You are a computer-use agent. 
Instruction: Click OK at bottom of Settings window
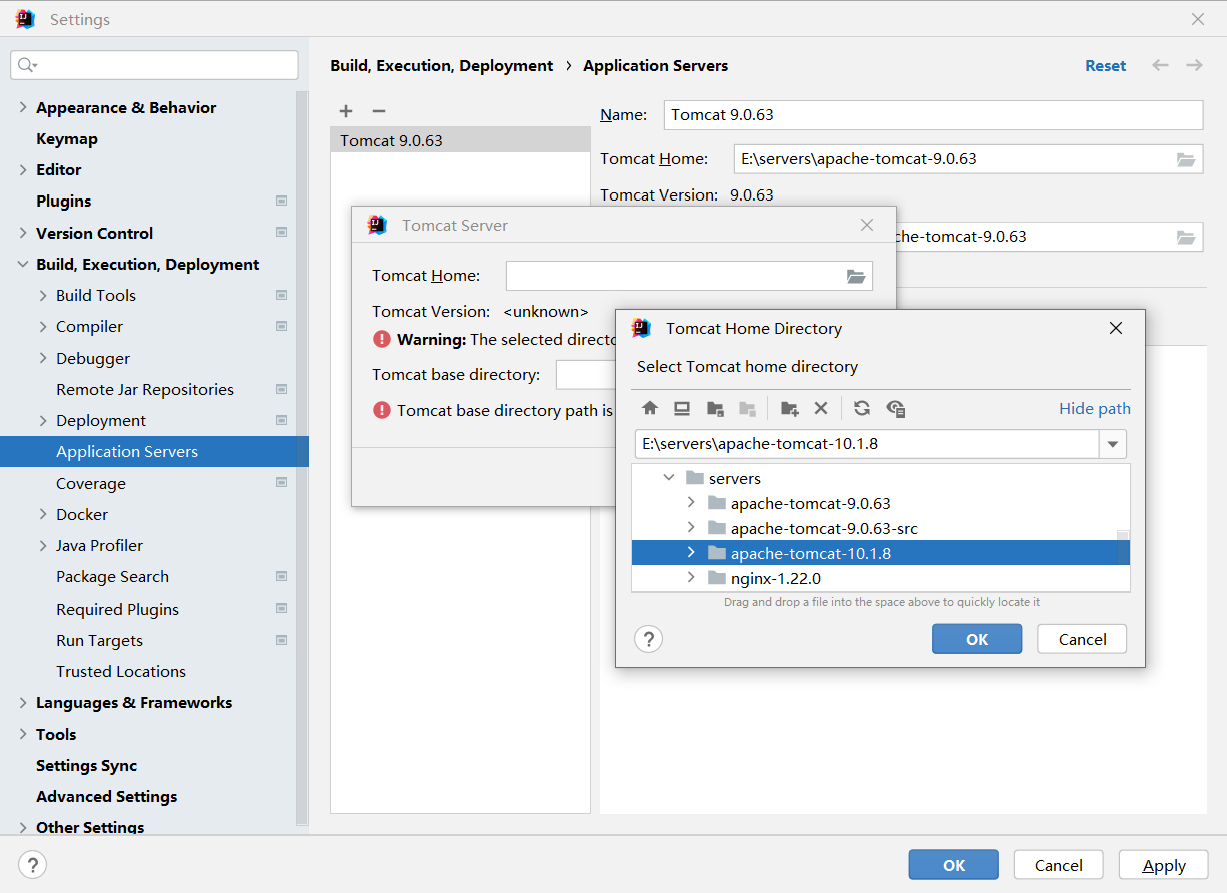954,865
